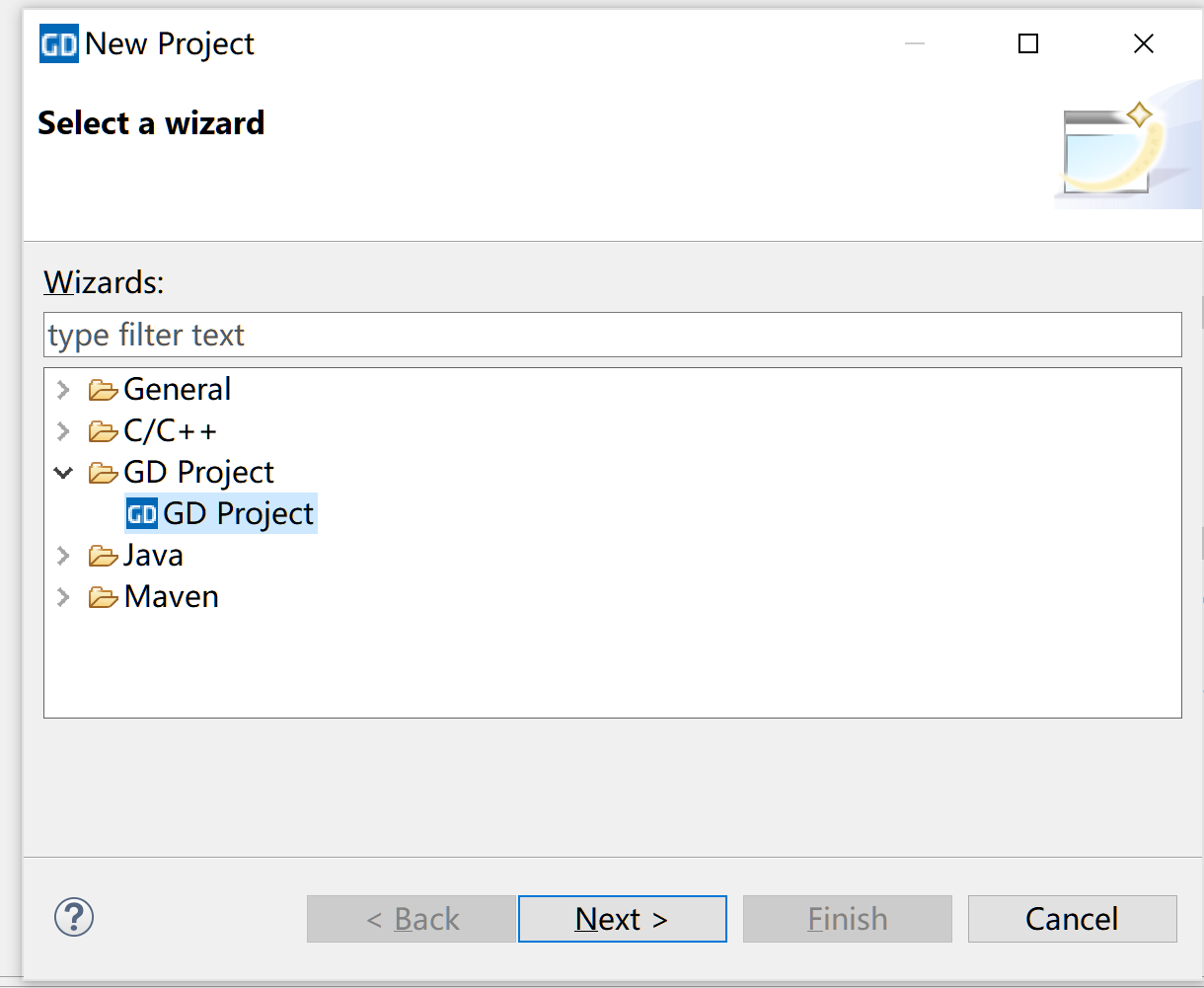The image size is (1204, 988).
Task: Cancel the New Project dialog
Action: 1072,919
